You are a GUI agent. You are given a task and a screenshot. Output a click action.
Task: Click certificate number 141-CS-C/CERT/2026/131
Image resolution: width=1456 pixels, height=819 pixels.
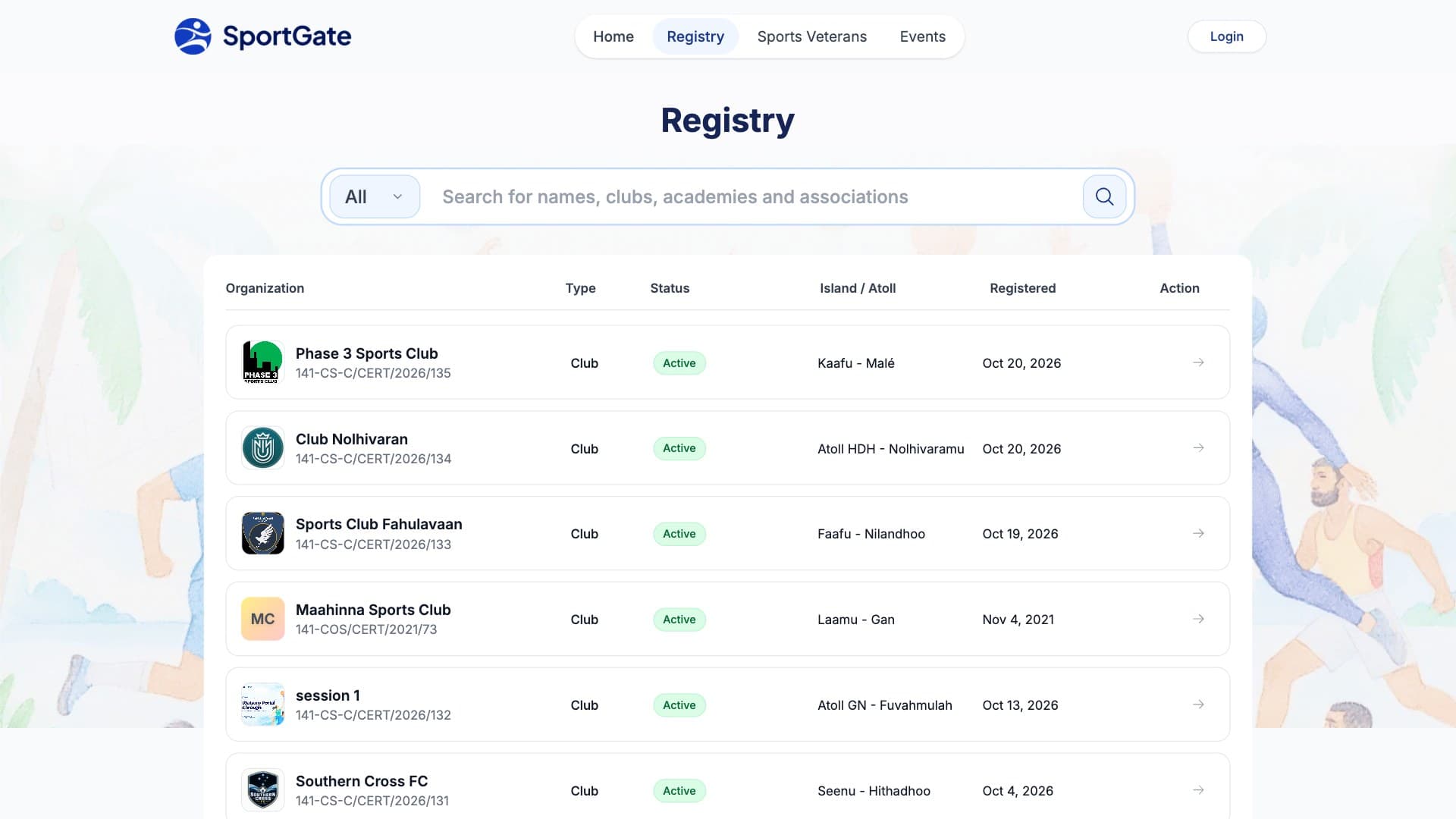[x=372, y=801]
